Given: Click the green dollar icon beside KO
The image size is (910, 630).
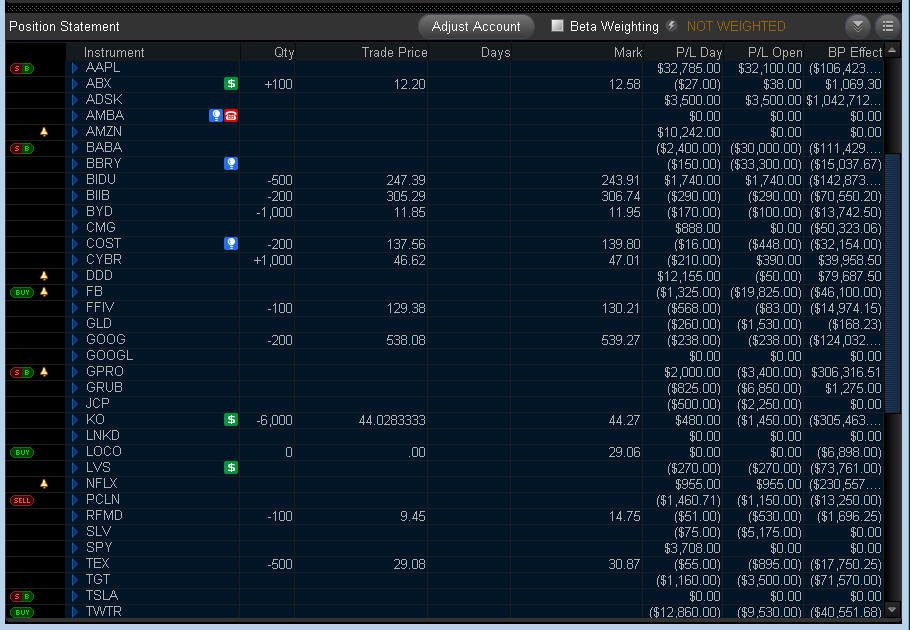Looking at the screenshot, I should [231, 419].
